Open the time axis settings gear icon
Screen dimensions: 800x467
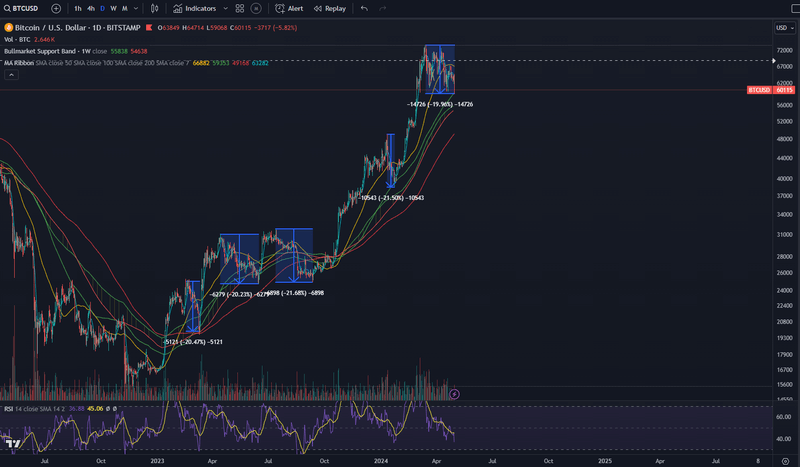click(x=785, y=461)
